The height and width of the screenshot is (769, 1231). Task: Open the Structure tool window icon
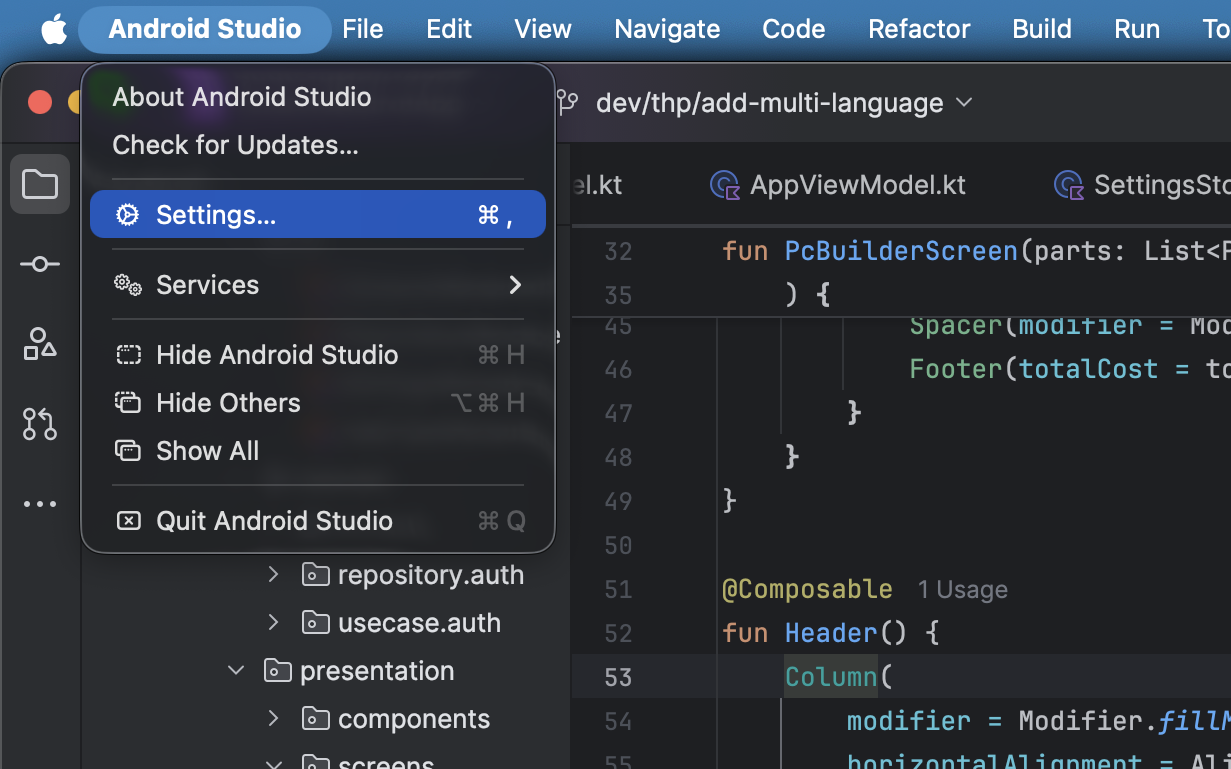[x=40, y=344]
